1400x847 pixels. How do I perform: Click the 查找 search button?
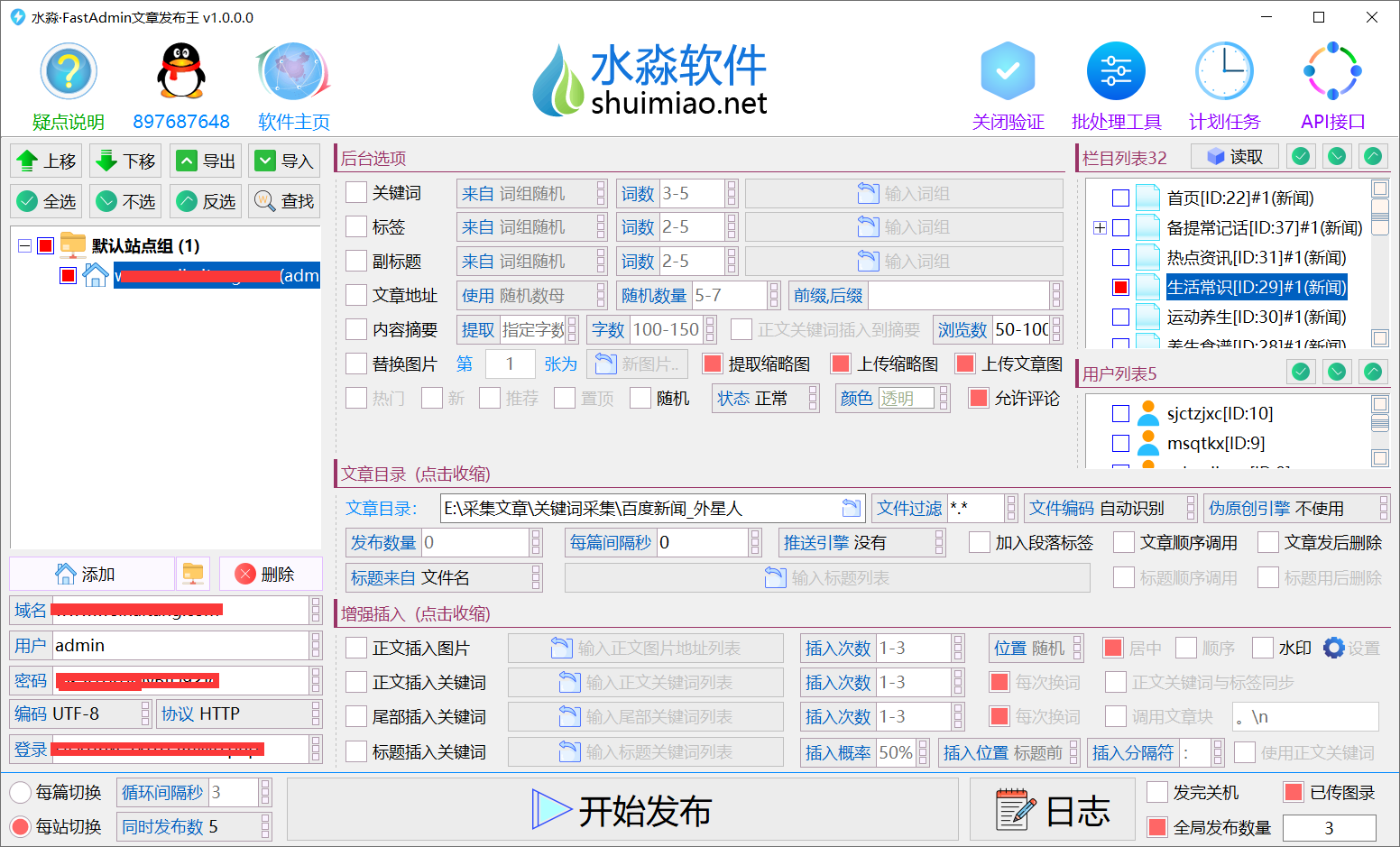point(283,201)
